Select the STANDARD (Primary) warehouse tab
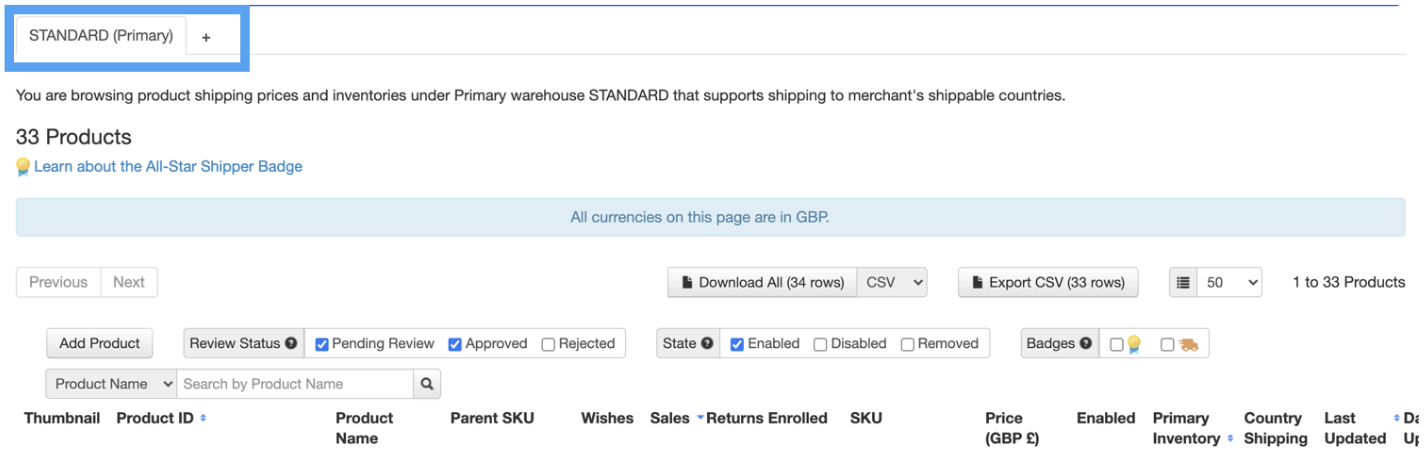 (100, 36)
